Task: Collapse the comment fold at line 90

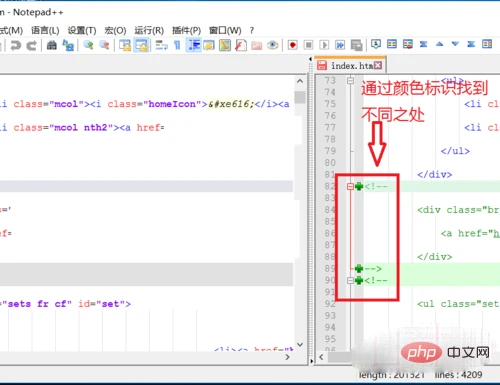Action: 350,280
